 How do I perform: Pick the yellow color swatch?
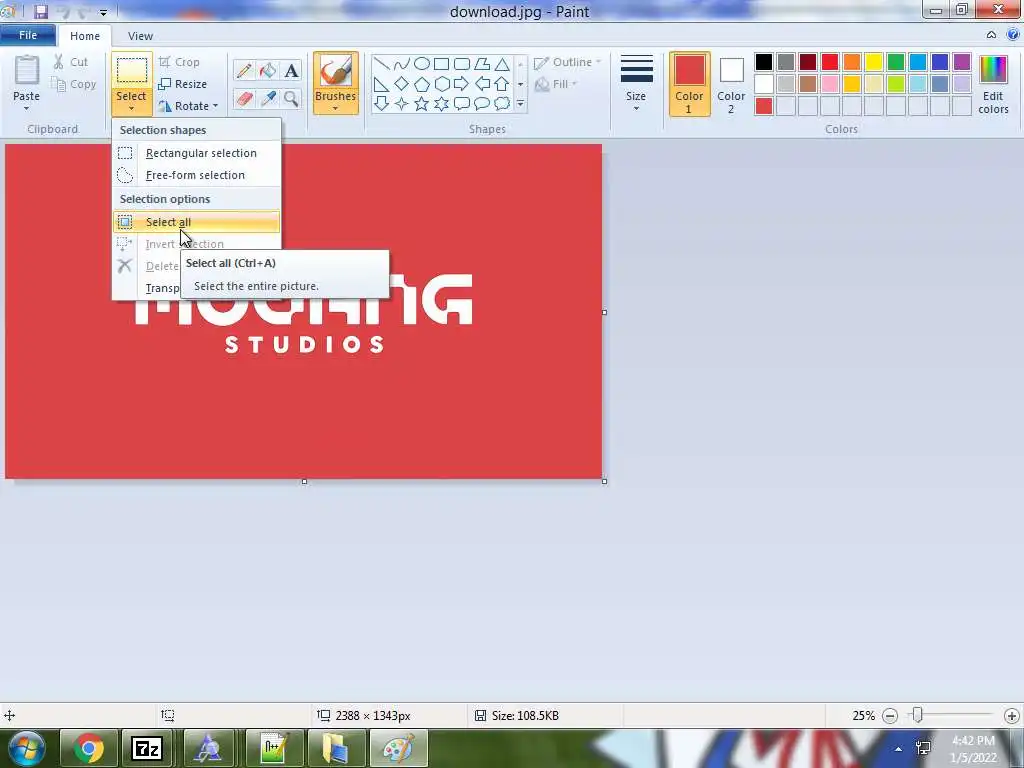click(x=874, y=62)
